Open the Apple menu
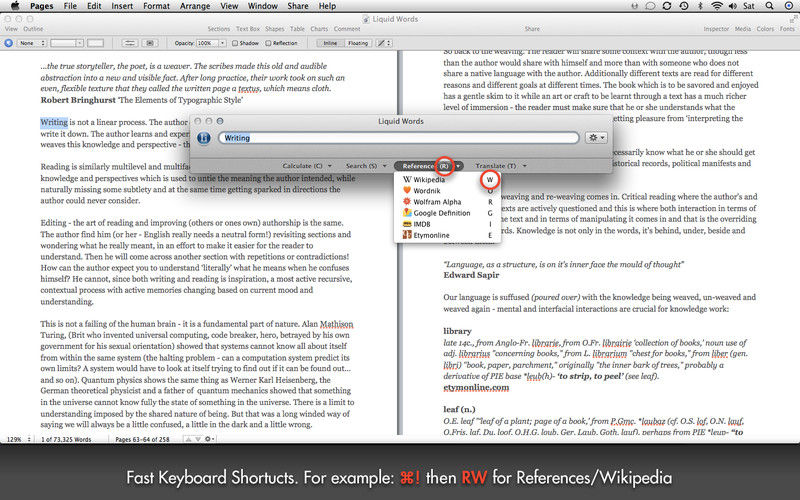The width and height of the screenshot is (800, 500). (x=15, y=6)
